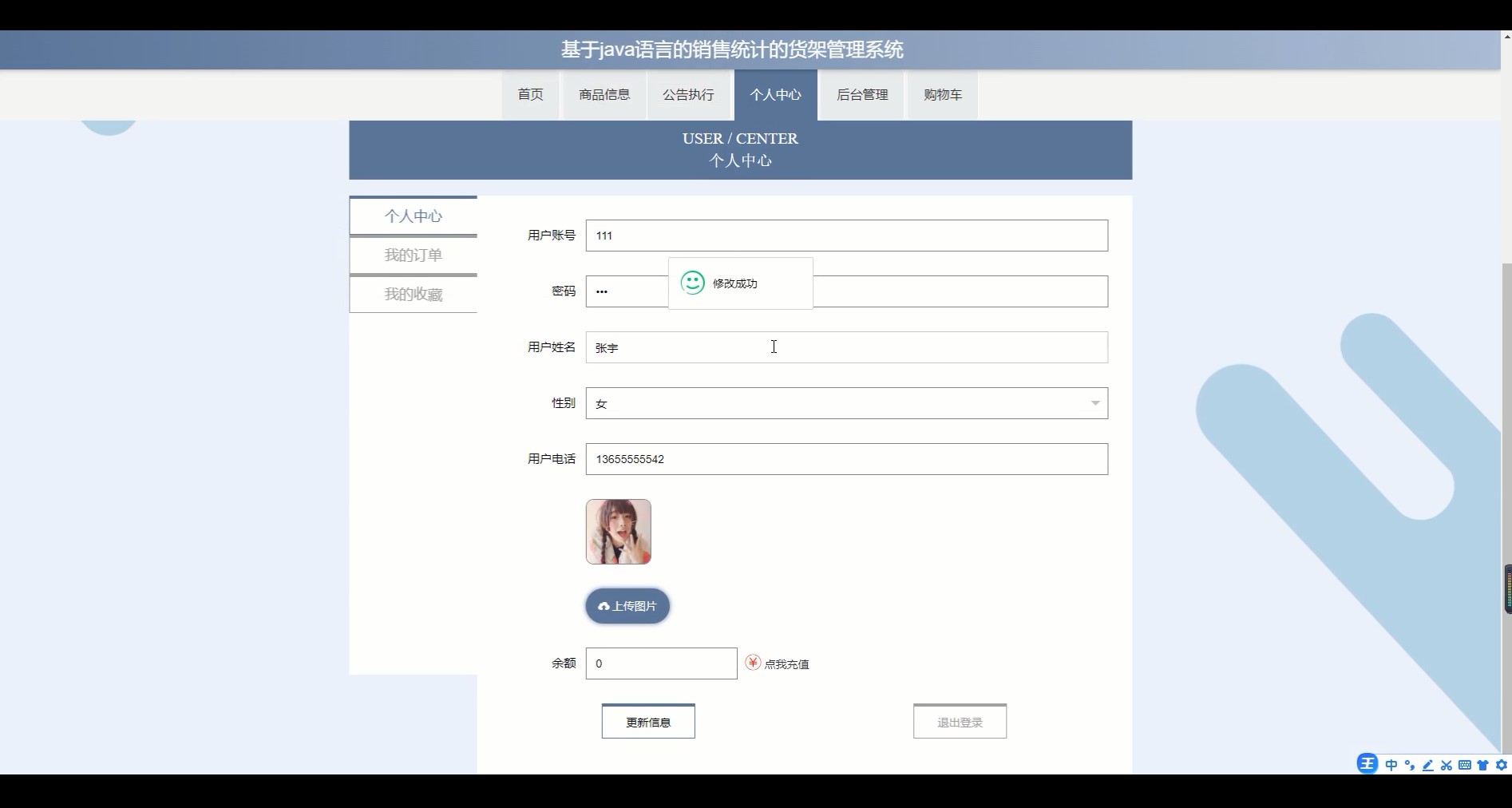This screenshot has height=808, width=1512.
Task: Select 我的订单 in the side menu
Action: click(413, 255)
